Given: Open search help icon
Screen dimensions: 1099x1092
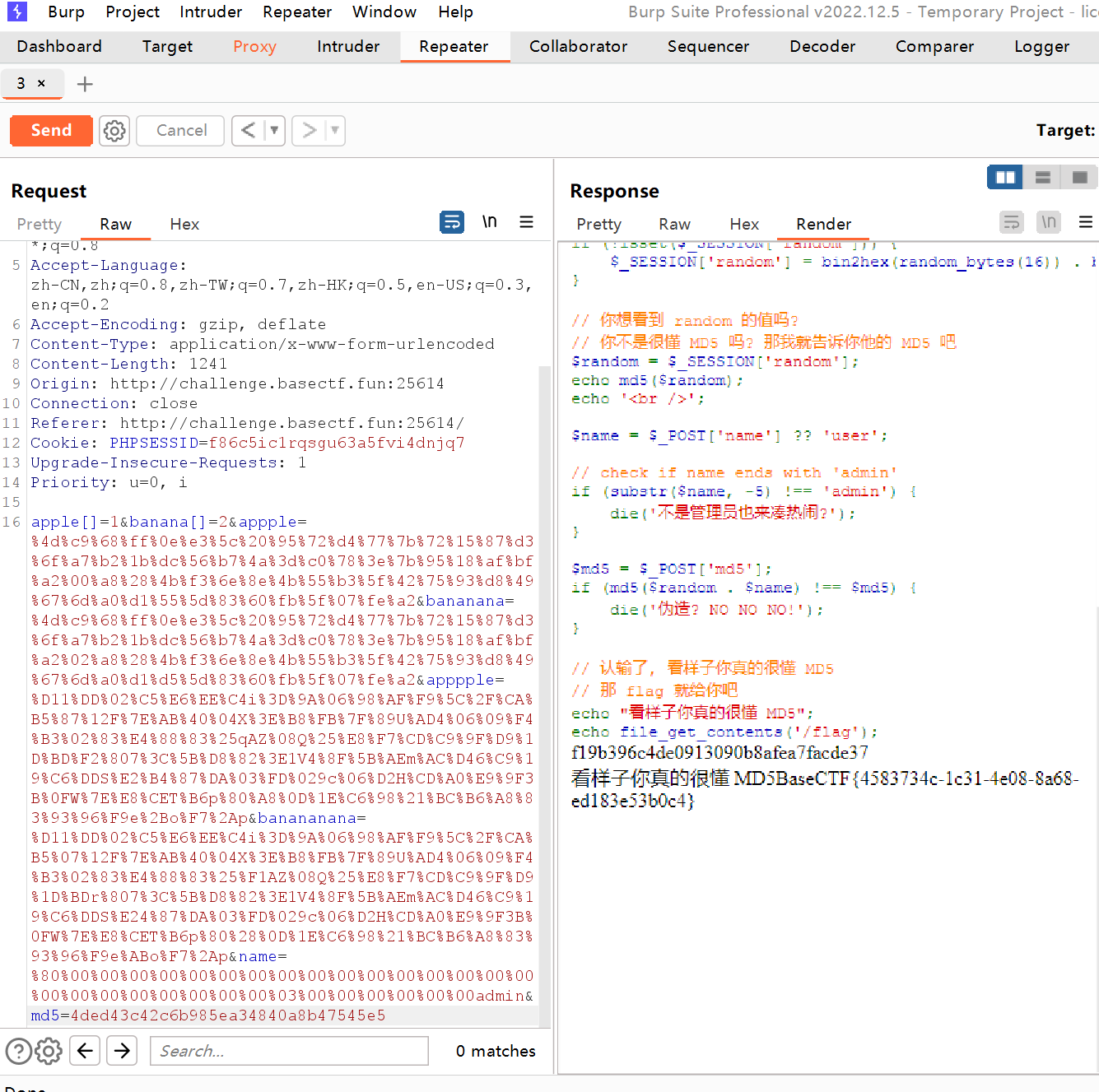Looking at the screenshot, I should pyautogui.click(x=19, y=1051).
